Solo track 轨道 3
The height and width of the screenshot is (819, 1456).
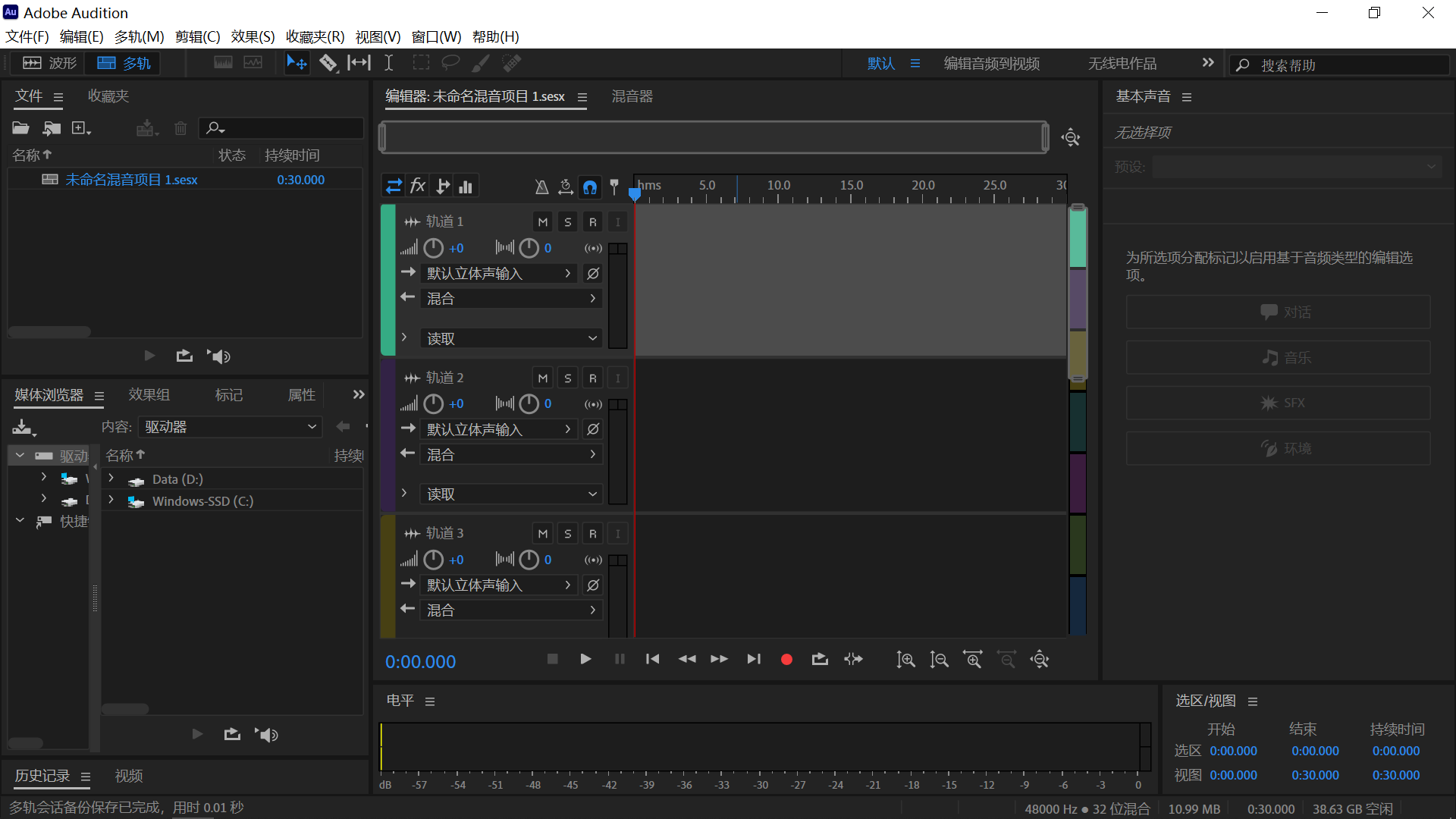click(x=568, y=534)
